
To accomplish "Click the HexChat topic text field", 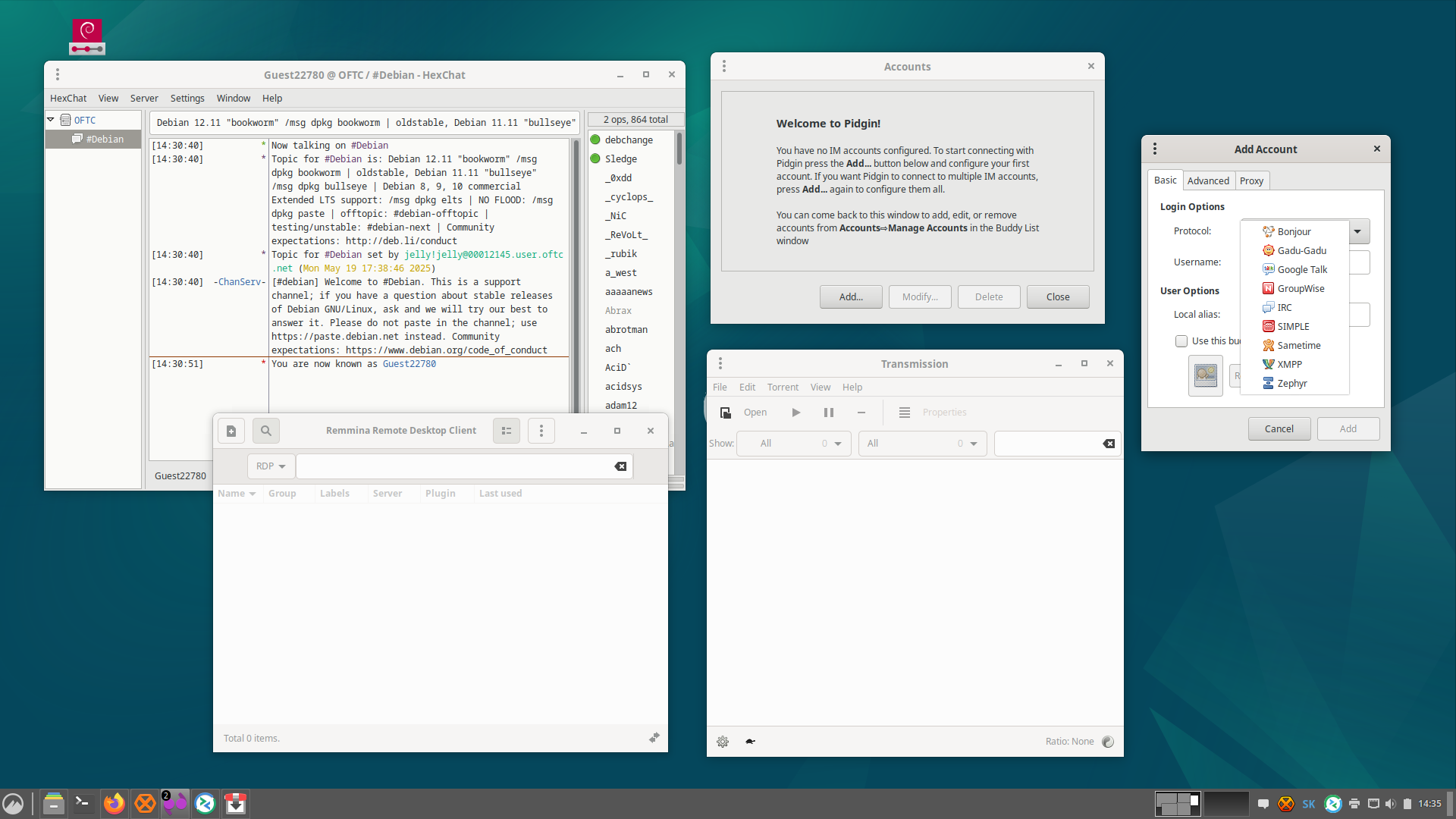I will pos(366,123).
